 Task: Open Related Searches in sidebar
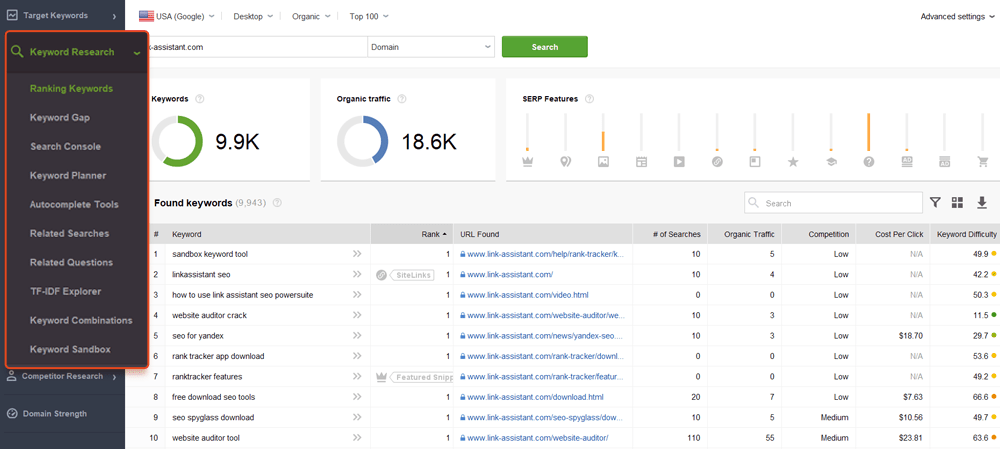point(70,233)
